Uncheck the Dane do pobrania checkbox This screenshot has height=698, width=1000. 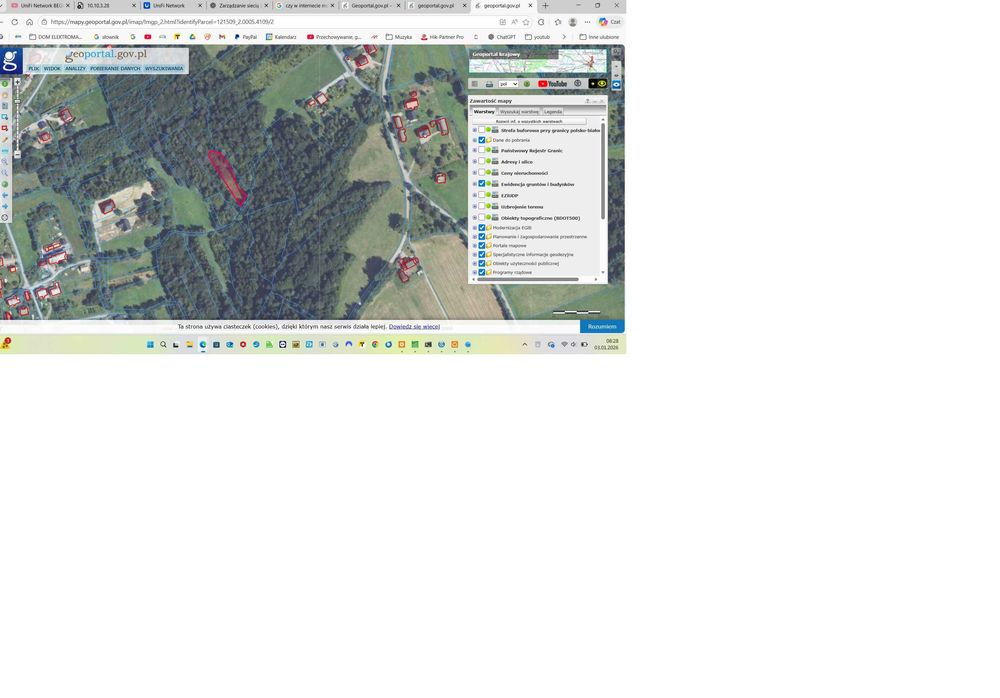(482, 140)
